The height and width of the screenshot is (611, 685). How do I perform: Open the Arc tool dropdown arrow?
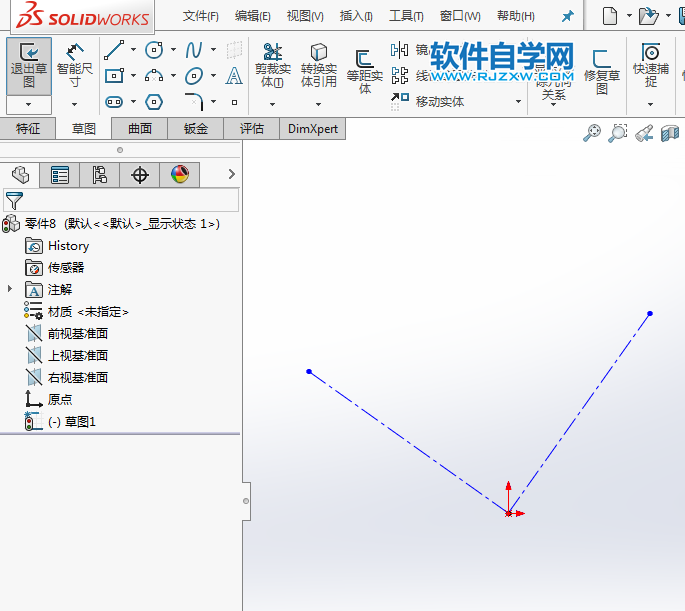[x=173, y=76]
